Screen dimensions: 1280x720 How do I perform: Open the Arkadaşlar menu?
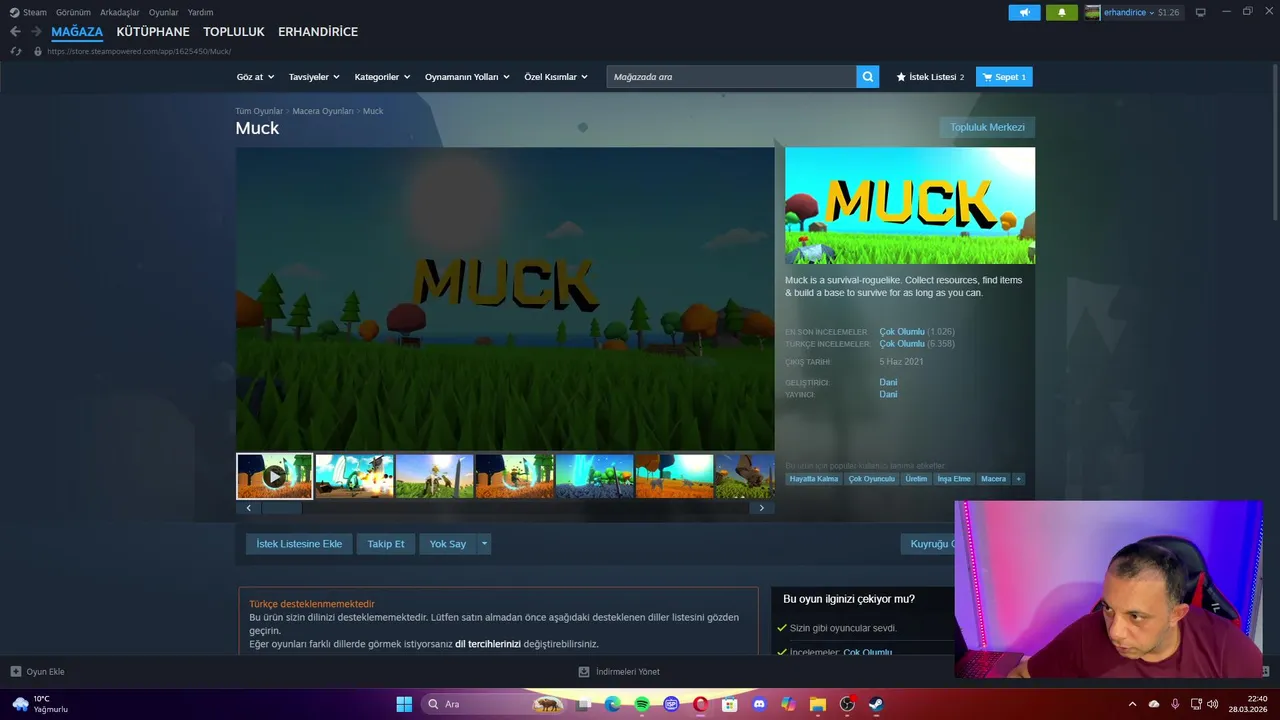(120, 12)
